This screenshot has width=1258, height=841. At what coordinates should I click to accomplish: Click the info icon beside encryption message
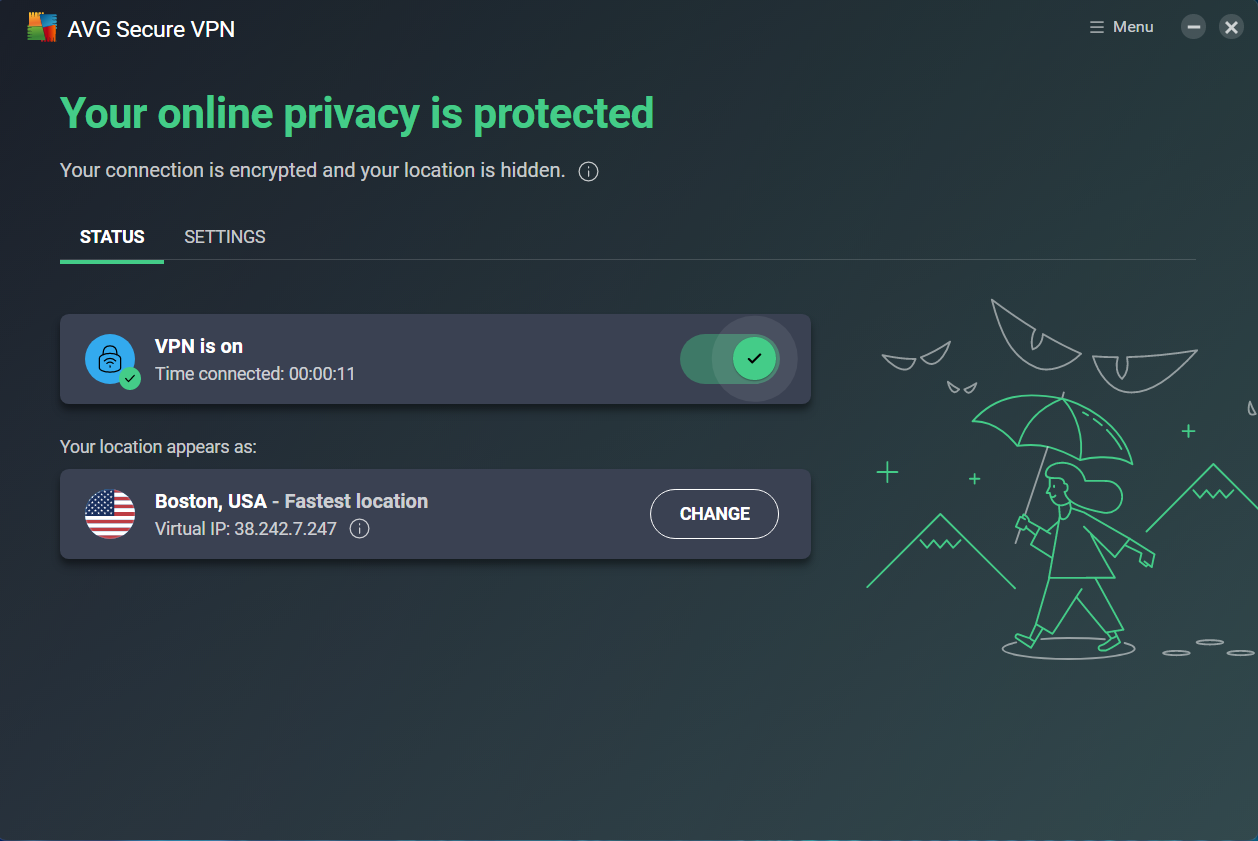click(x=589, y=172)
